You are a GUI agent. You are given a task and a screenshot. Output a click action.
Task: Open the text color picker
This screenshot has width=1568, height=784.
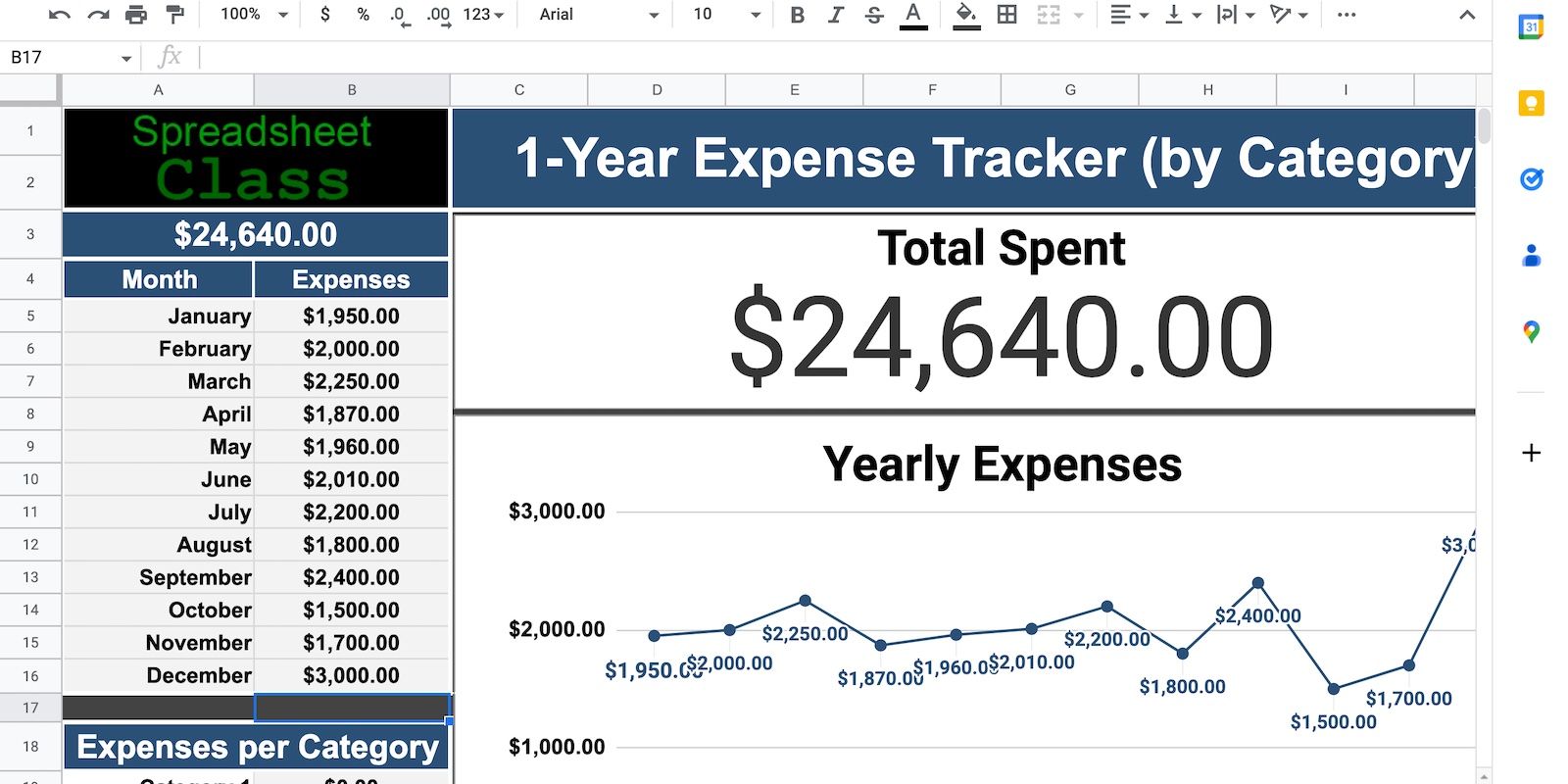(x=913, y=15)
